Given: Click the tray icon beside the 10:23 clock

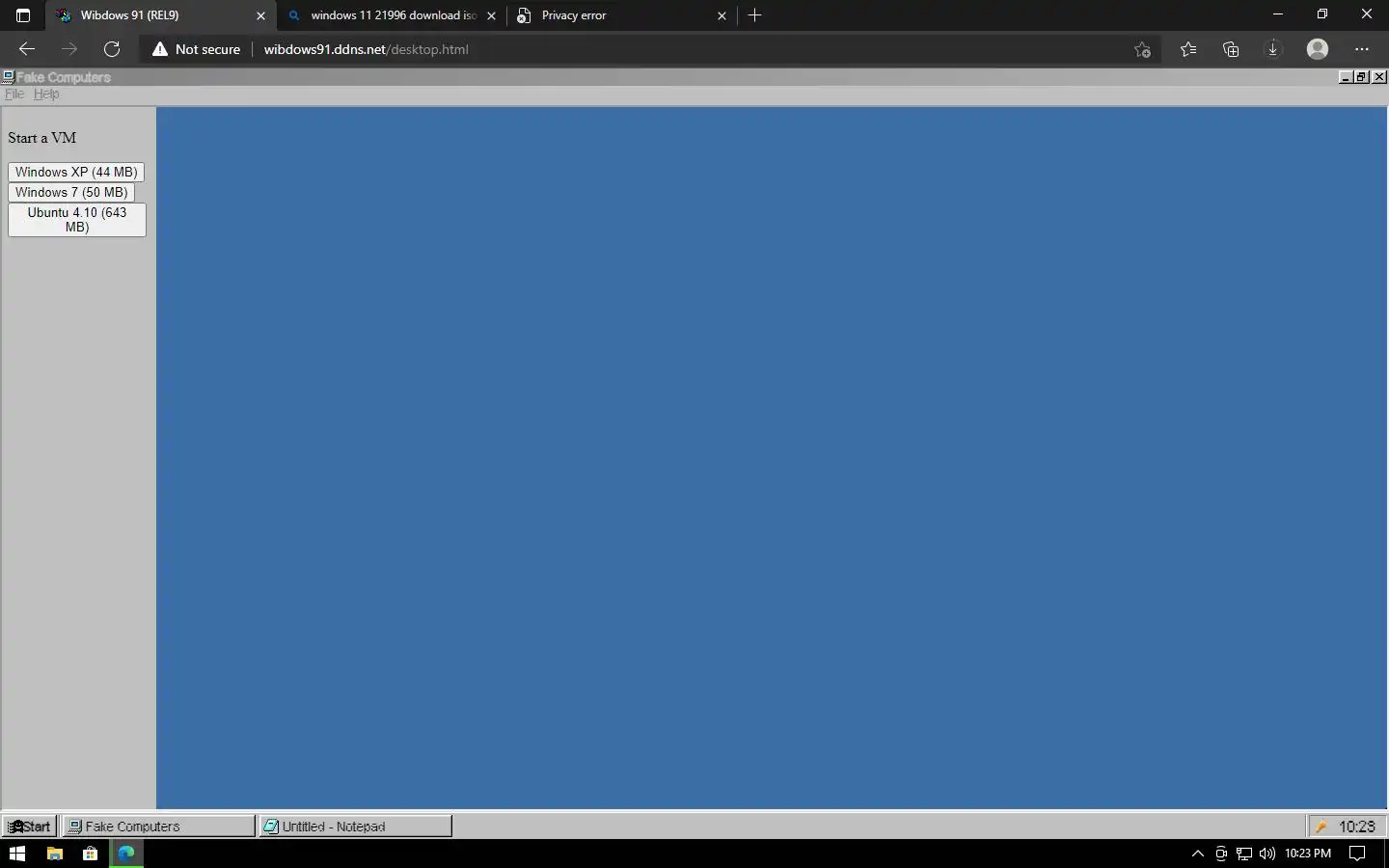Looking at the screenshot, I should click(1321, 827).
